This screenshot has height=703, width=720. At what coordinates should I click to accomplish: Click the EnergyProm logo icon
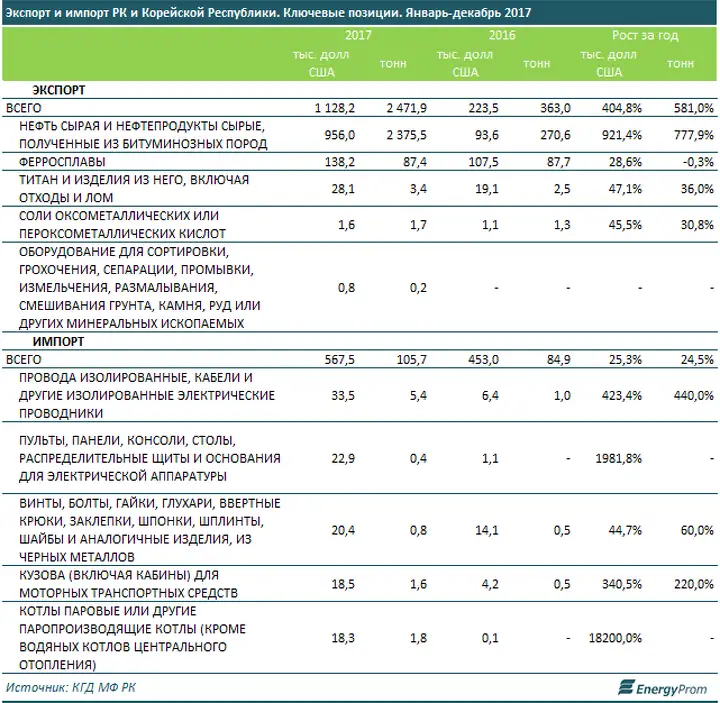[x=626, y=688]
